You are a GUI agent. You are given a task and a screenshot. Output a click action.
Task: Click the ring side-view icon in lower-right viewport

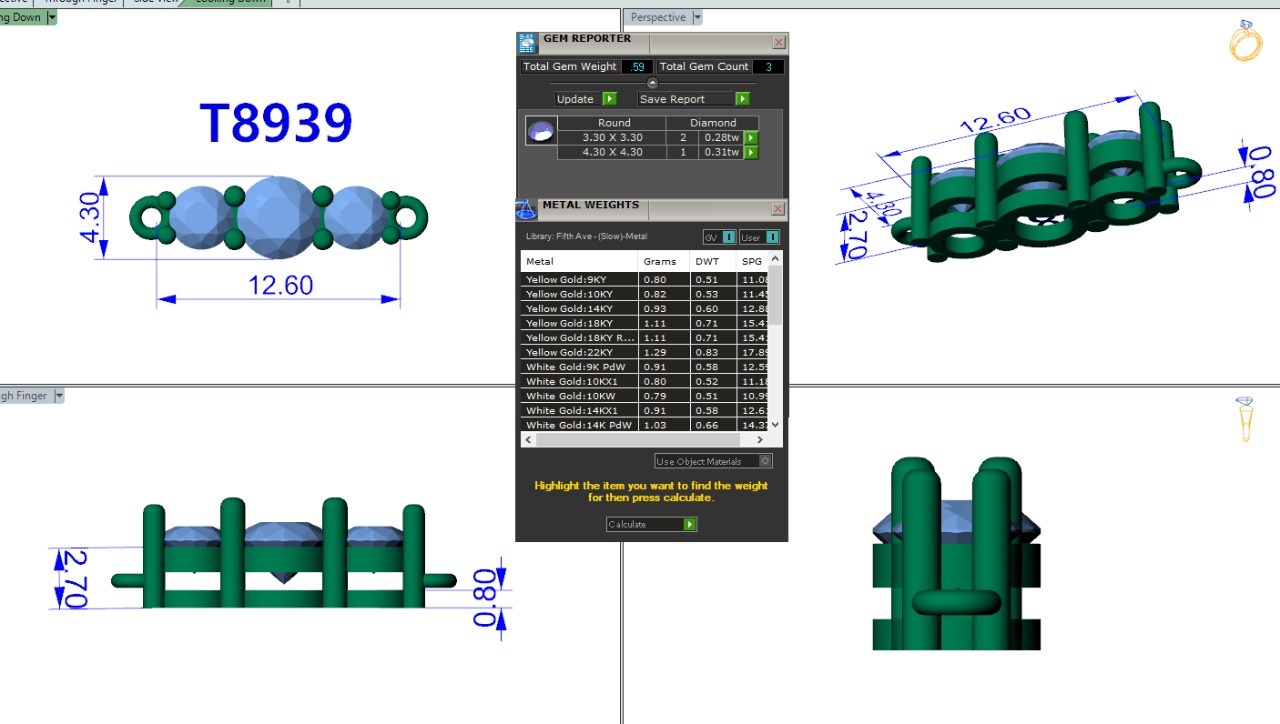point(1245,419)
